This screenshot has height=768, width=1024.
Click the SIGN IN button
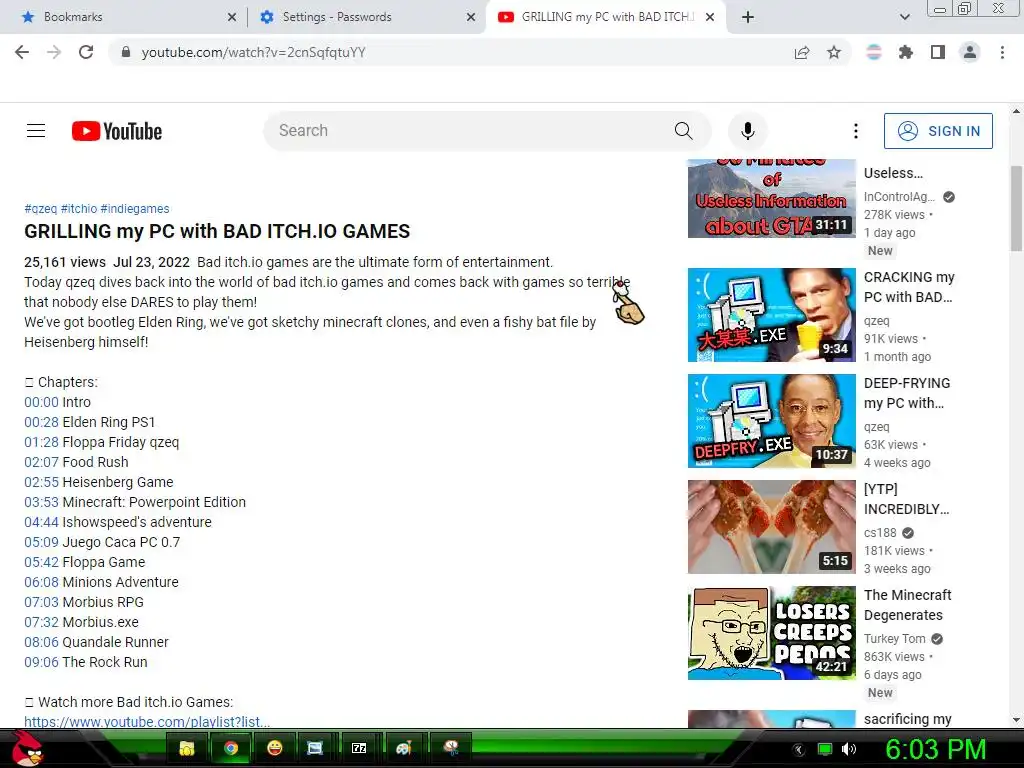(938, 131)
